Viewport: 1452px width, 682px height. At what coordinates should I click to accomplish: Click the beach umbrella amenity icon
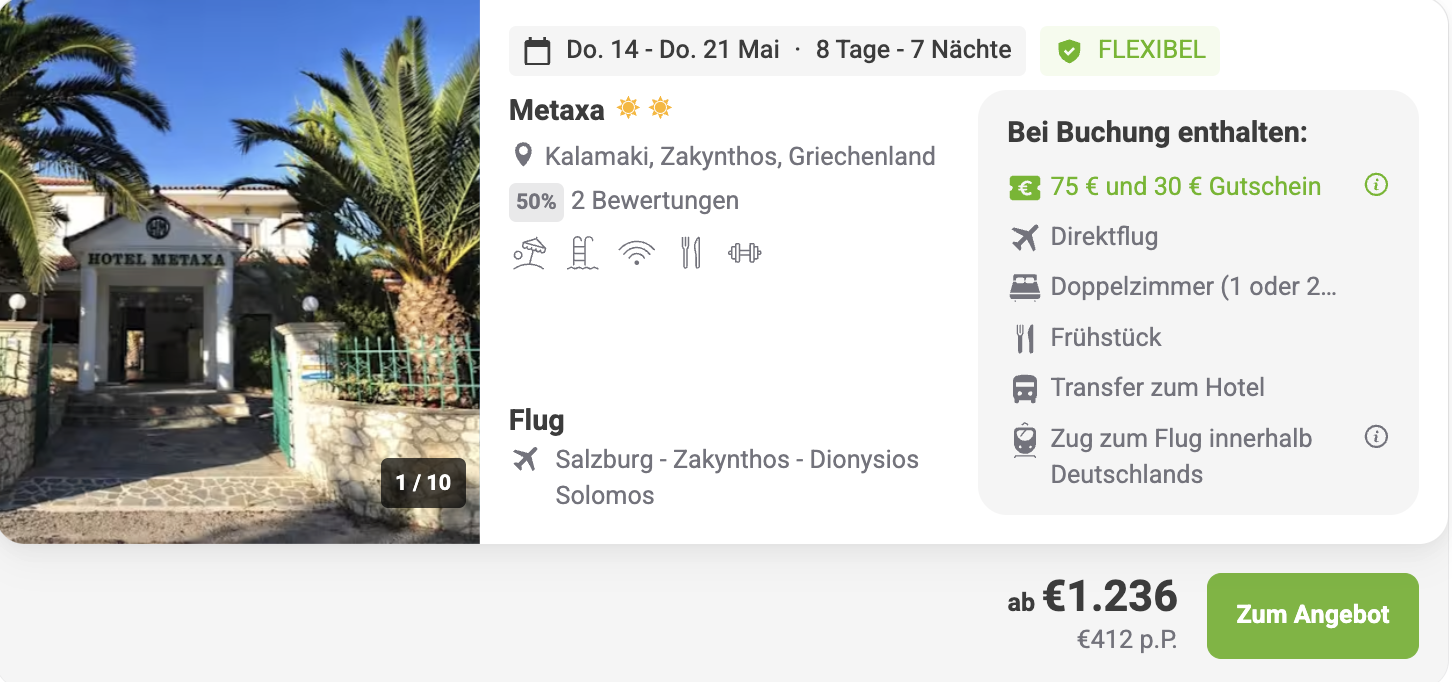(529, 253)
